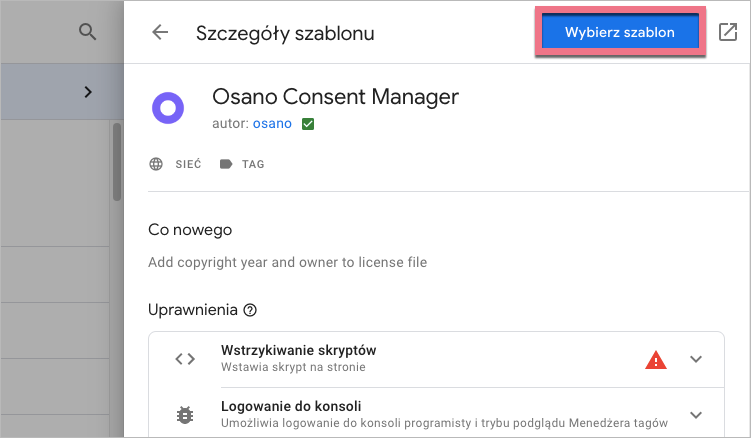The image size is (751, 438).
Task: Click the right chevron in left panel
Action: tap(88, 92)
